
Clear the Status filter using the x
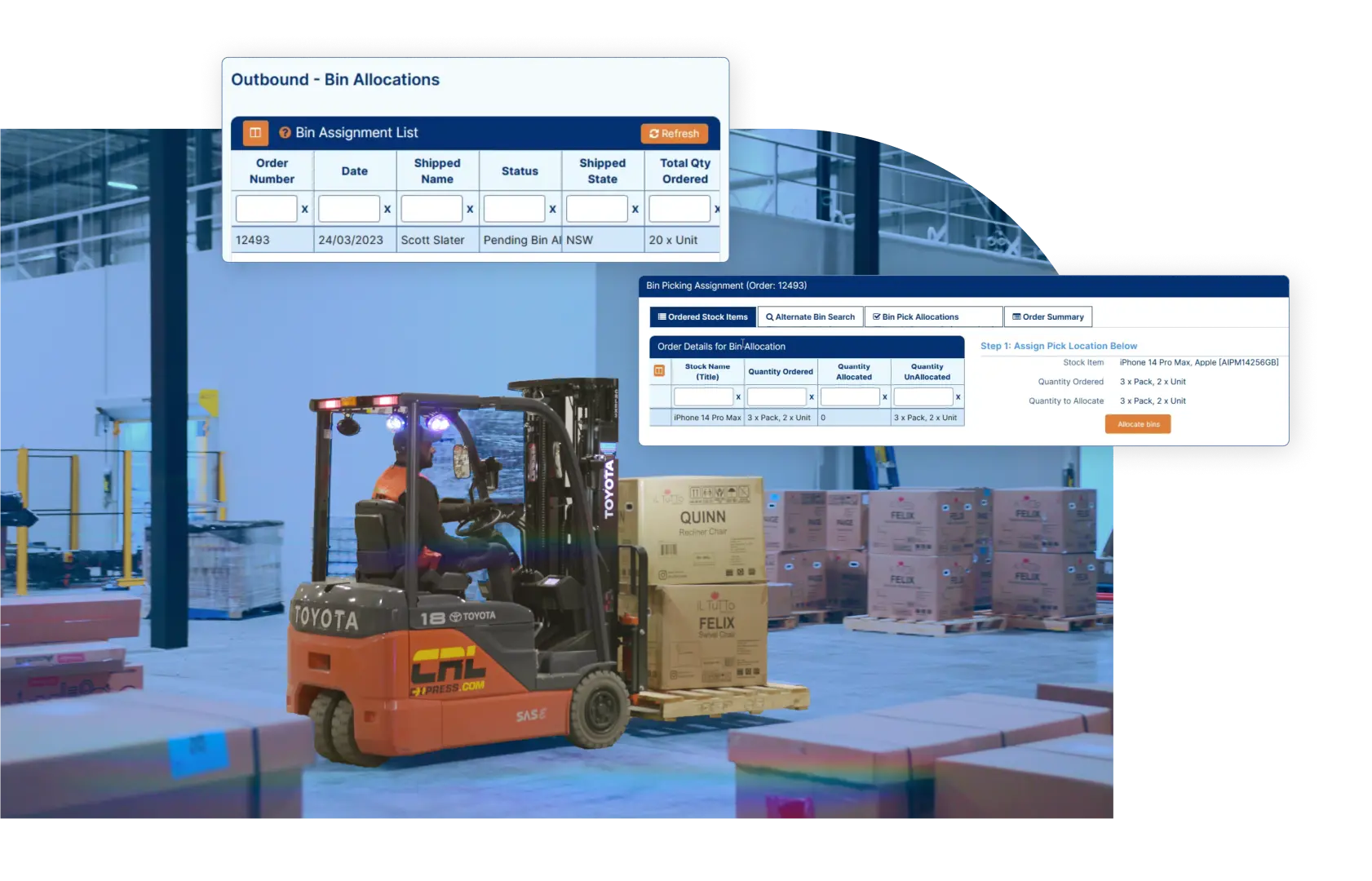551,210
